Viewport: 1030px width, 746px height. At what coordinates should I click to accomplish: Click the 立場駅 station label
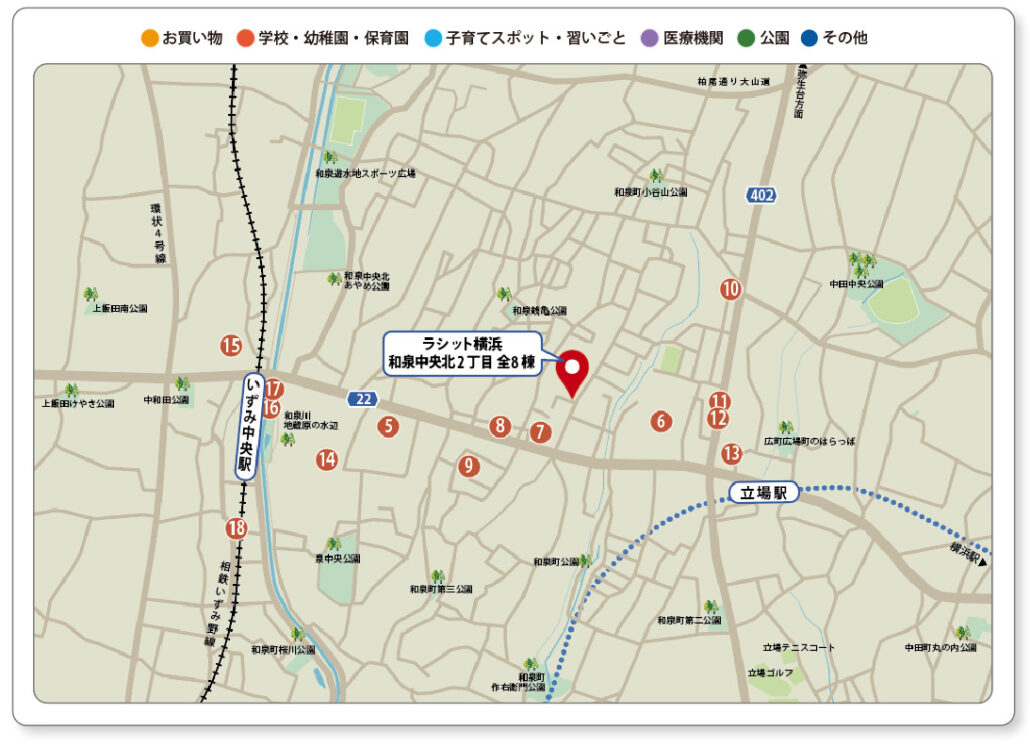(764, 493)
